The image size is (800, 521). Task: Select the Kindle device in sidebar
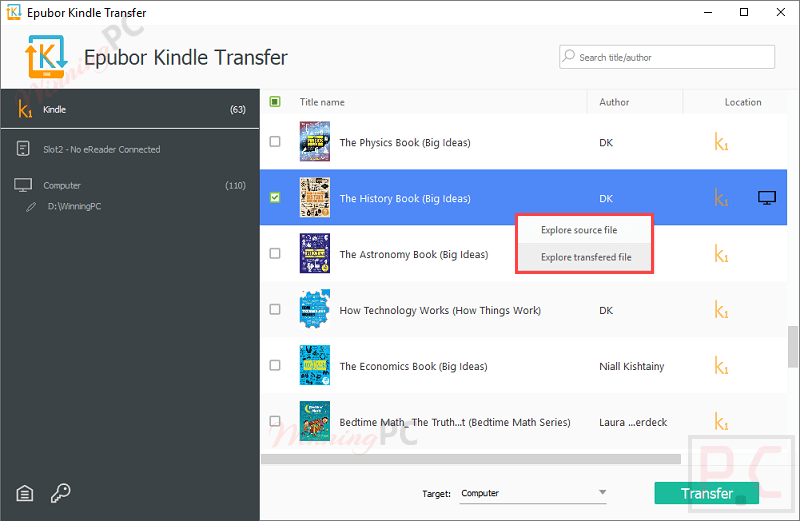130,109
